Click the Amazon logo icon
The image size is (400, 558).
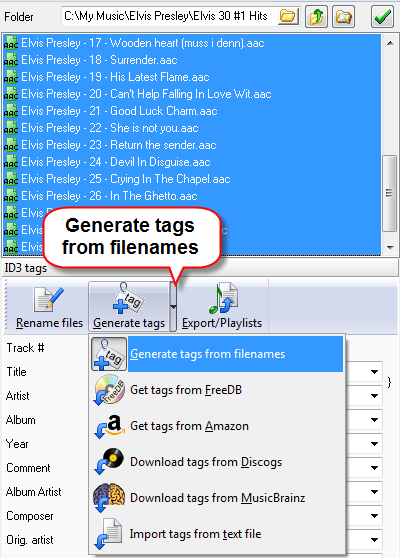[109, 426]
